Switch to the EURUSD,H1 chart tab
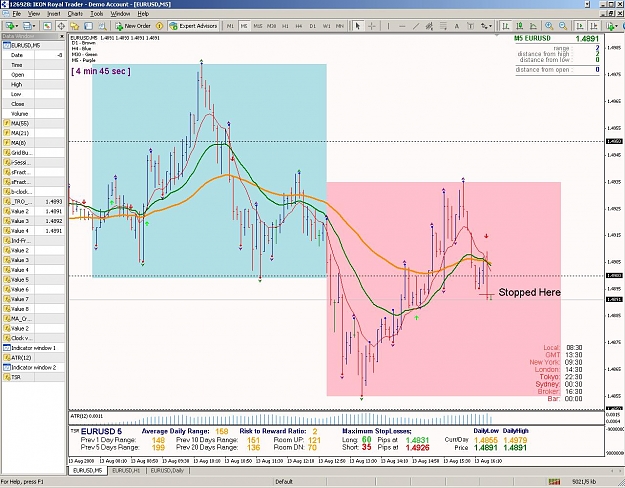 (126, 471)
